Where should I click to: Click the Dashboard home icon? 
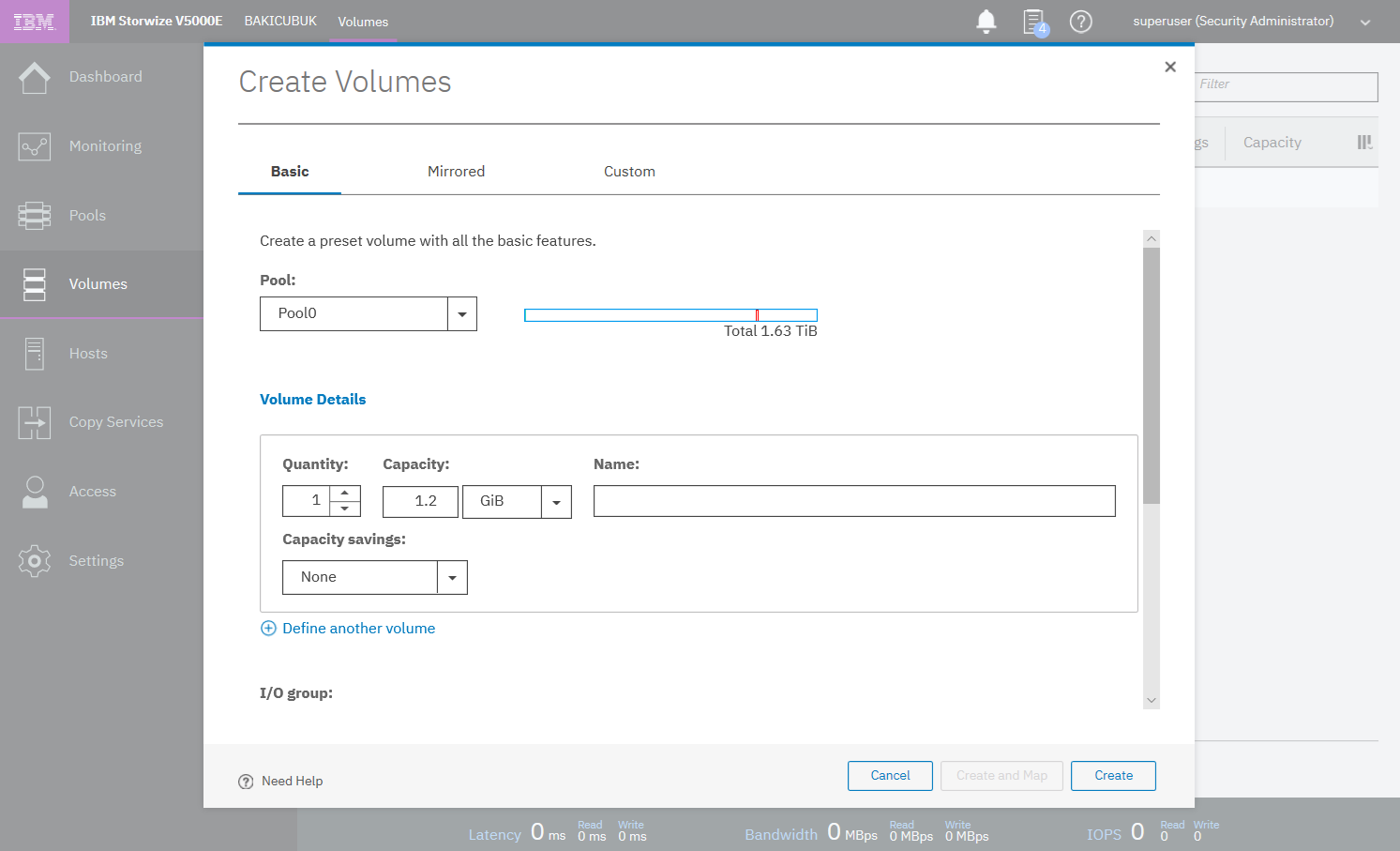tap(35, 77)
